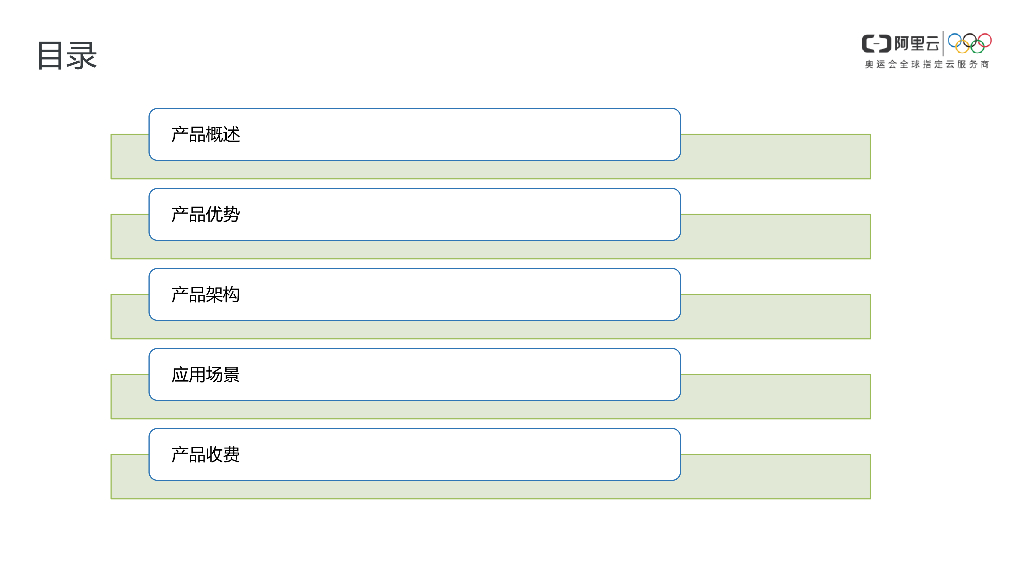Select the green bar behind 产品优势

click(x=775, y=237)
